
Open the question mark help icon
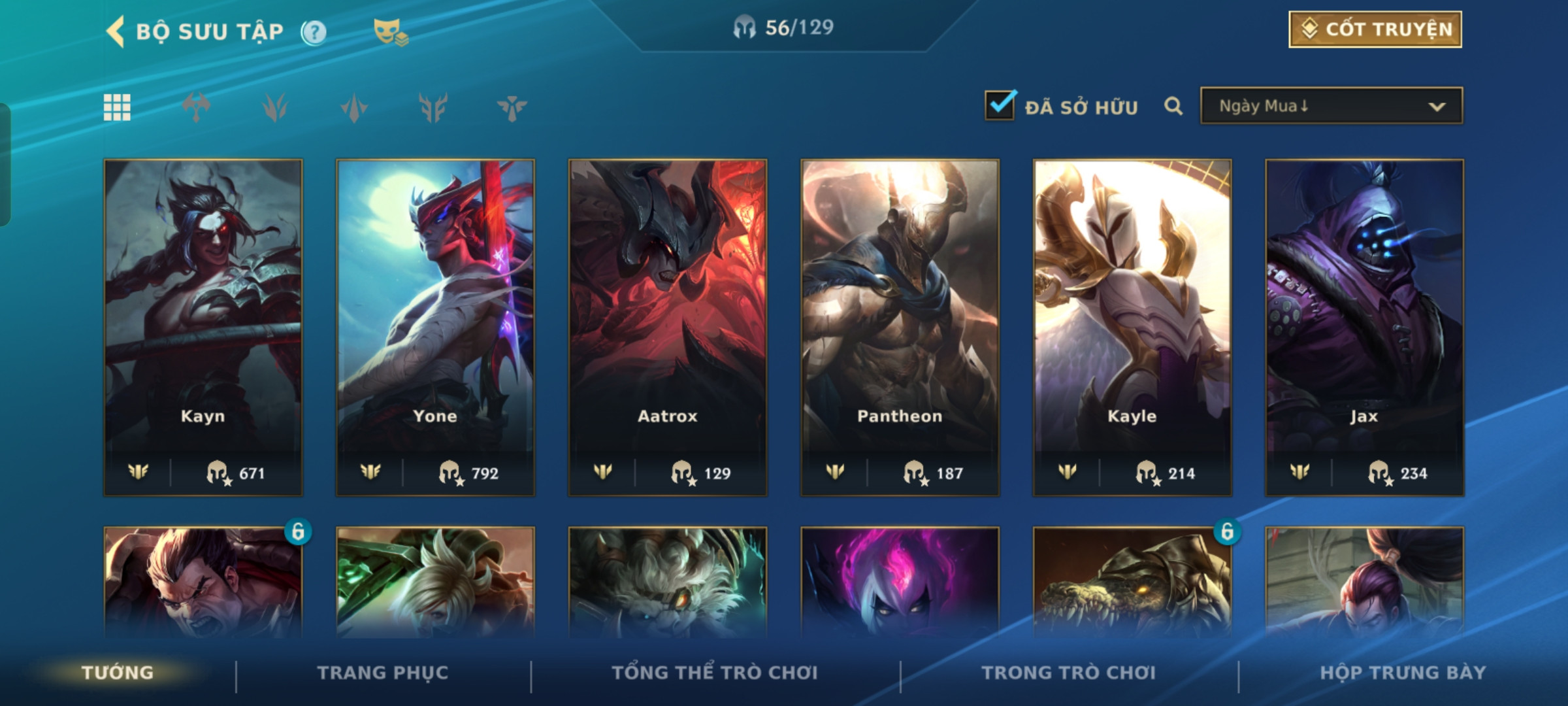coord(314,32)
